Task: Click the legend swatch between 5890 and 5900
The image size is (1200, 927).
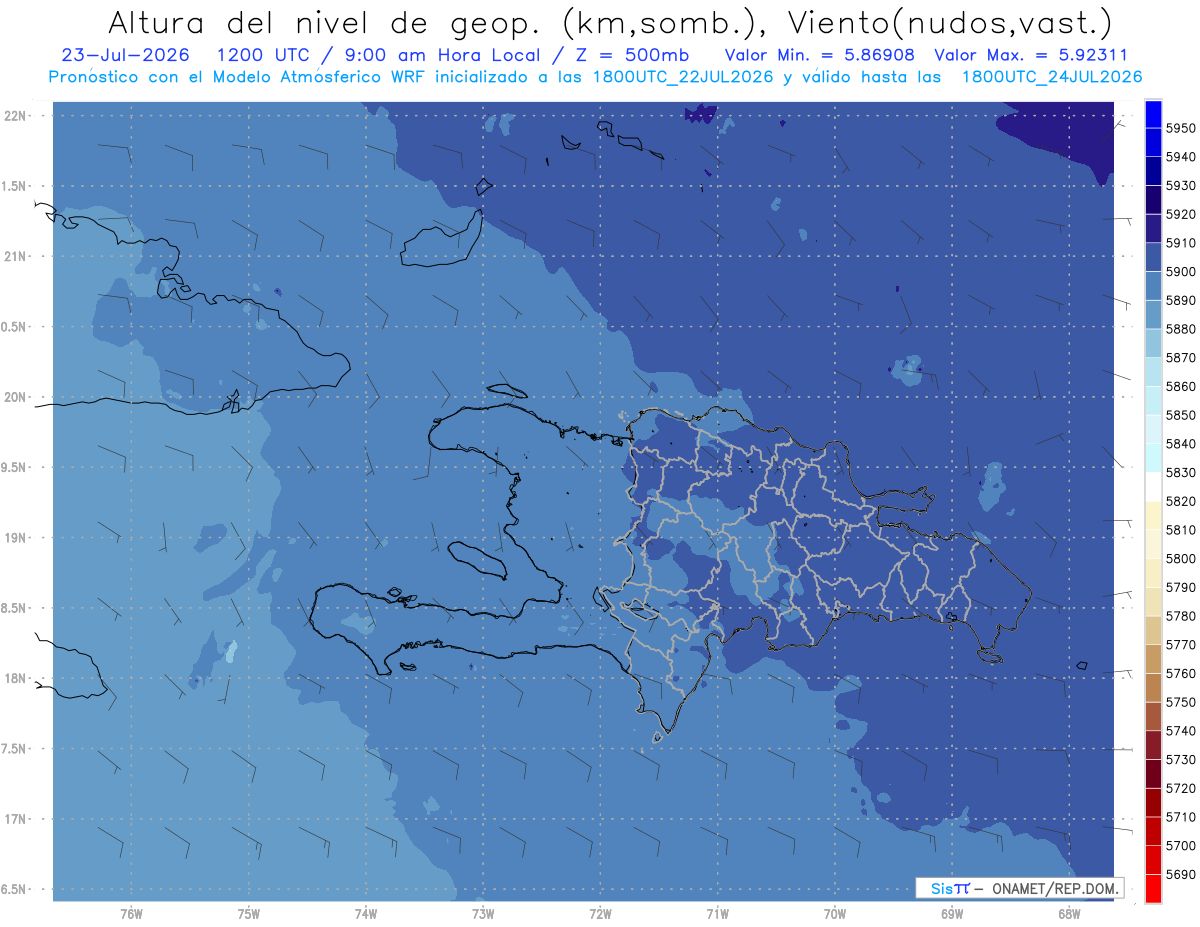Action: [1153, 285]
